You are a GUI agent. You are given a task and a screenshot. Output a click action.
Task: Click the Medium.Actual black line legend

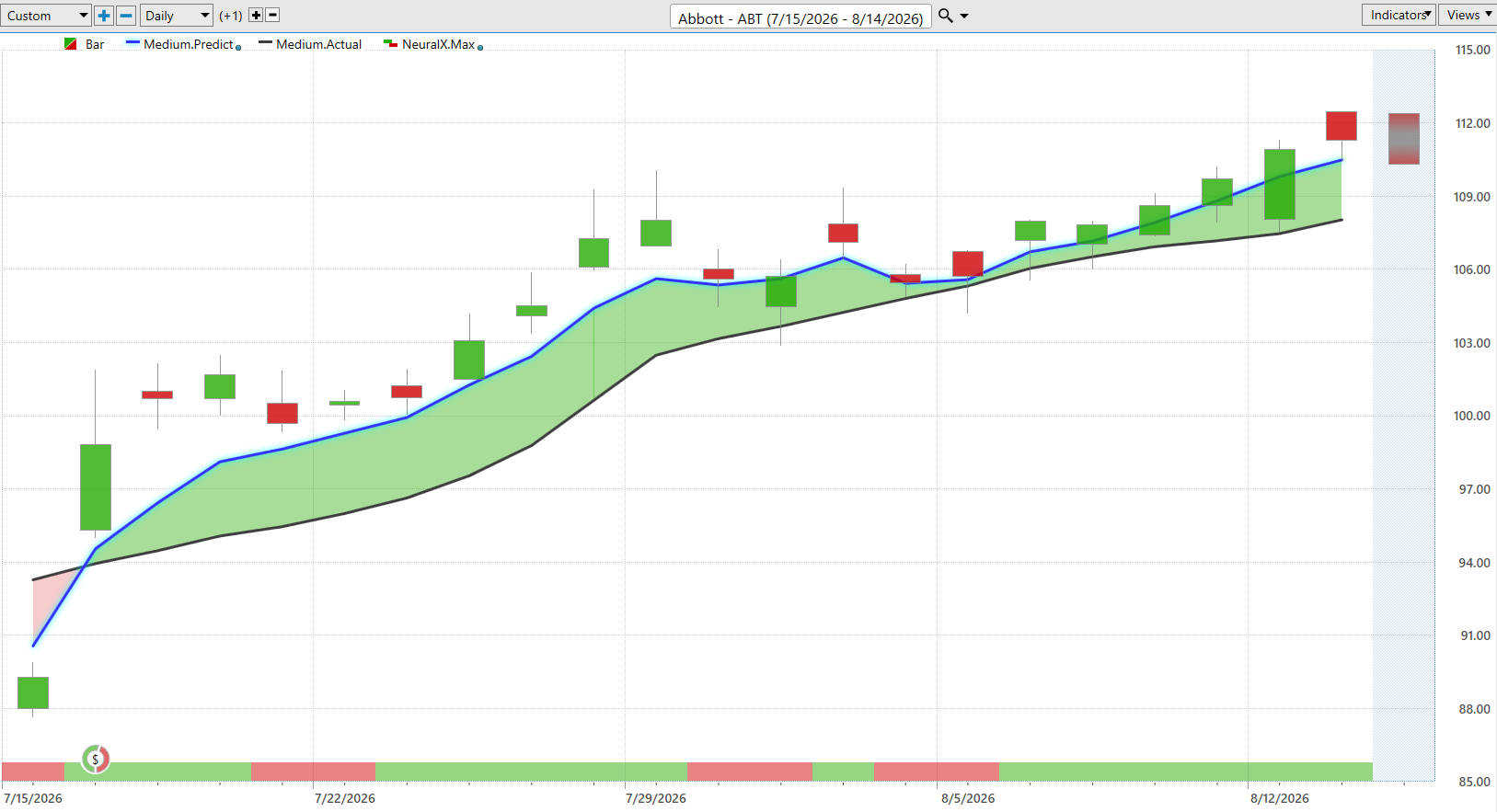pyautogui.click(x=265, y=43)
